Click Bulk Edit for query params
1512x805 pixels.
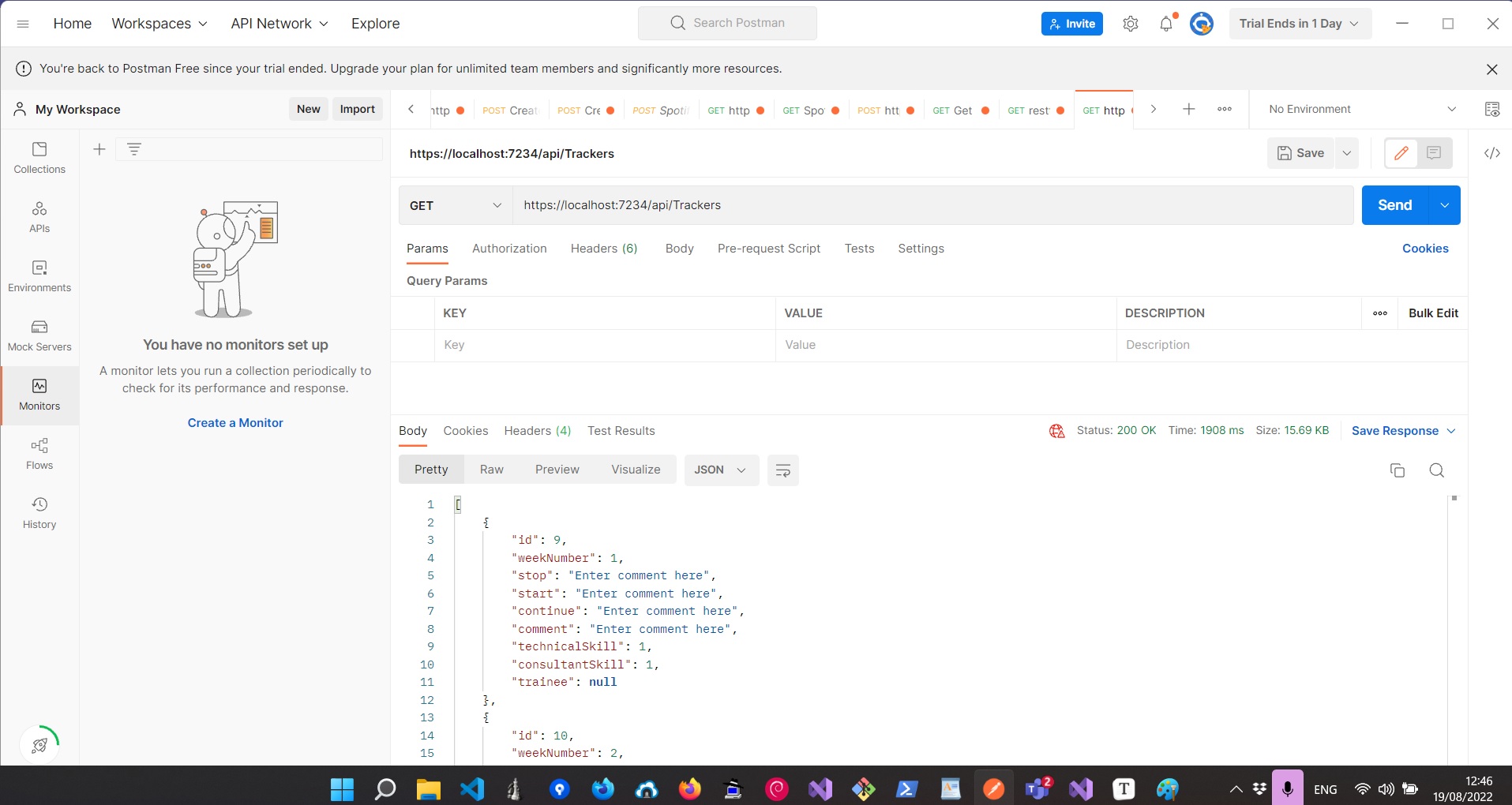[1433, 313]
